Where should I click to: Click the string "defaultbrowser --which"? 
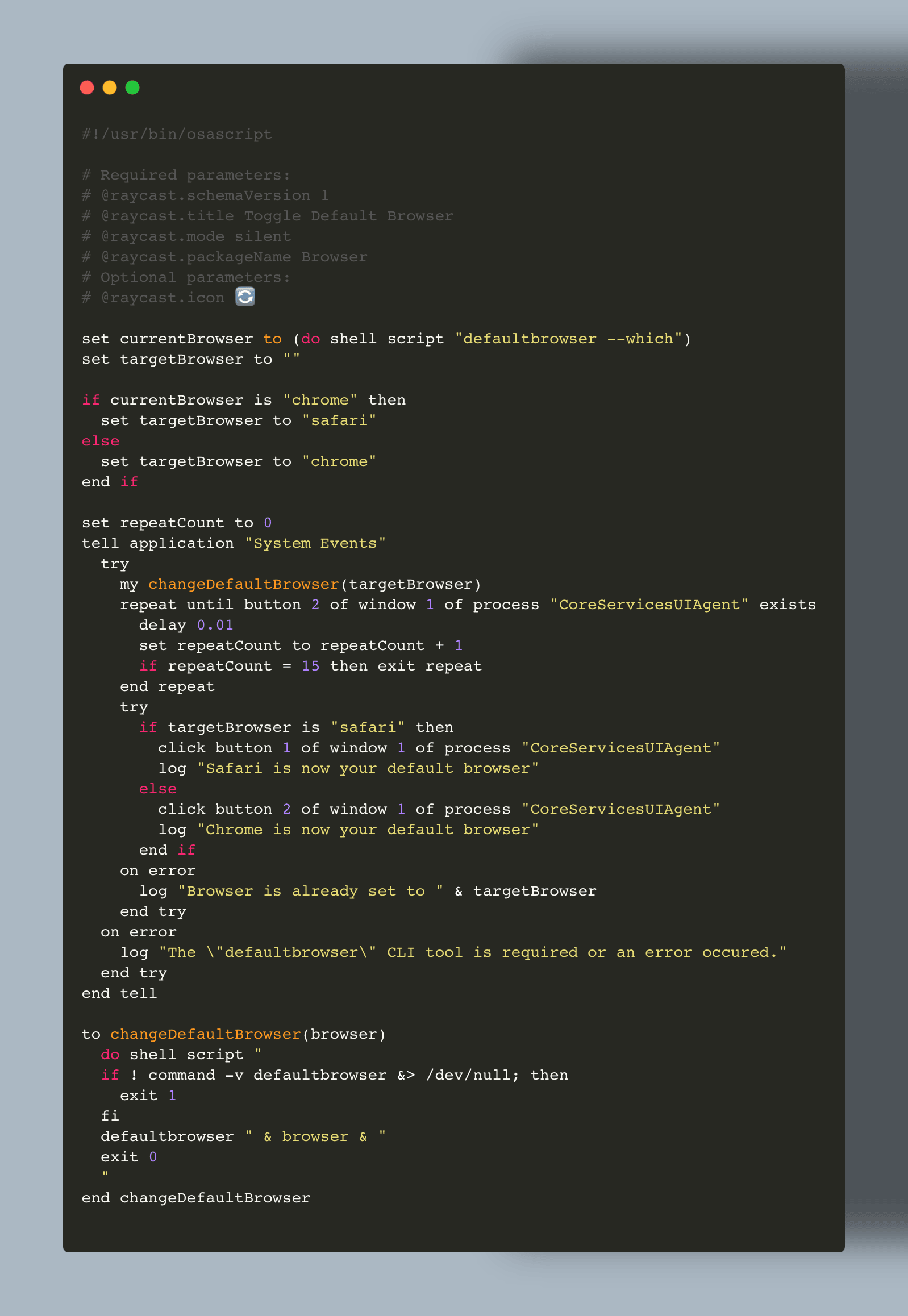pyautogui.click(x=568, y=339)
